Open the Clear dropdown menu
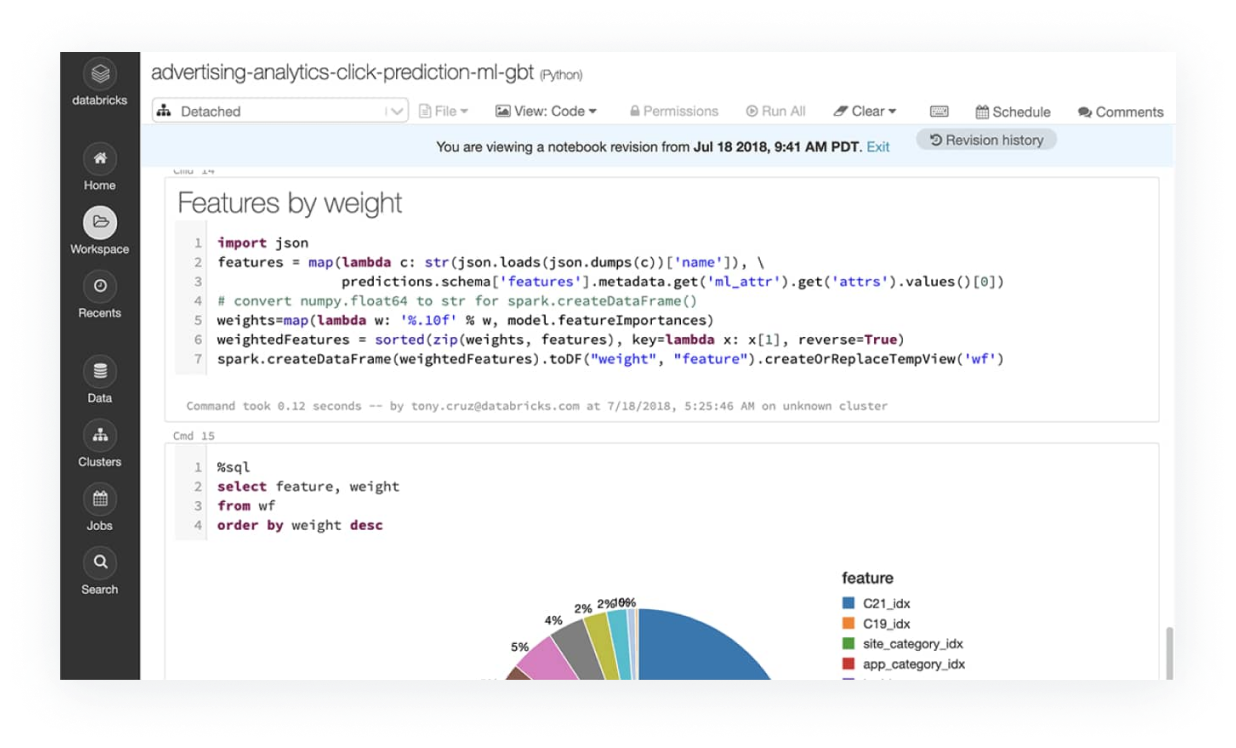This screenshot has width=1236, height=748. pyautogui.click(x=865, y=111)
